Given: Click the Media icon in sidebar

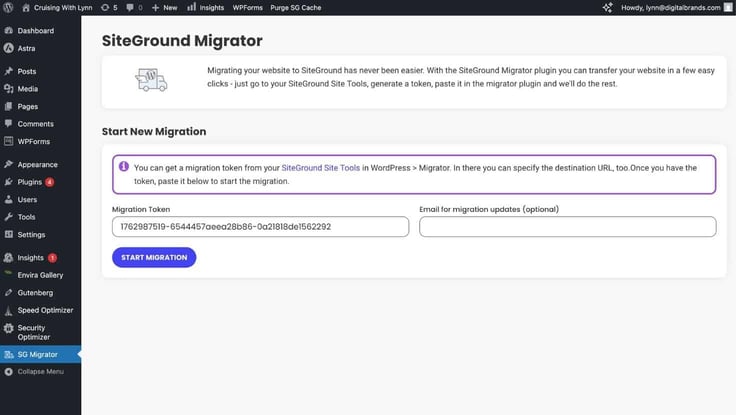Looking at the screenshot, I should tap(8, 89).
